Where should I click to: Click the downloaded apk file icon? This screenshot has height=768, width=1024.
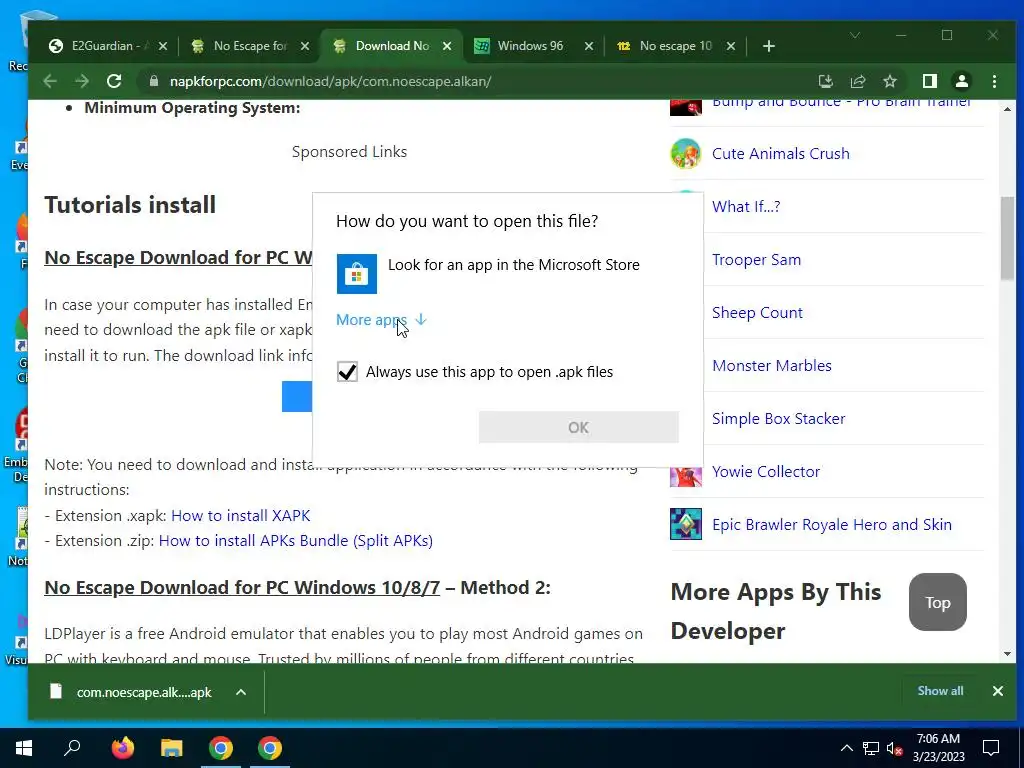tap(56, 692)
